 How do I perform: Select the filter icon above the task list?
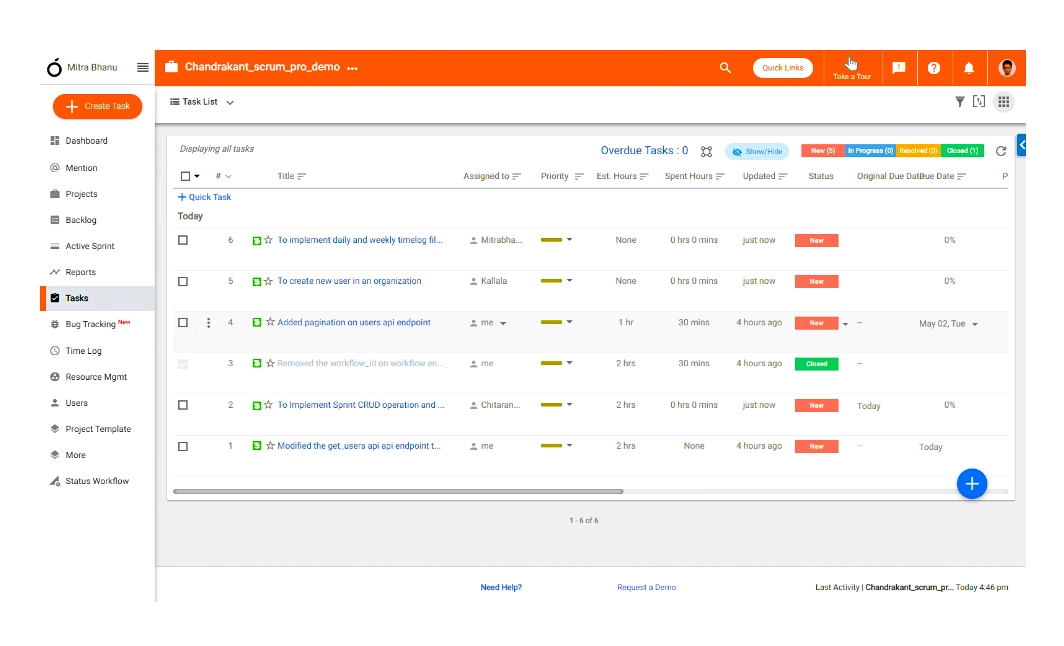pyautogui.click(x=958, y=101)
